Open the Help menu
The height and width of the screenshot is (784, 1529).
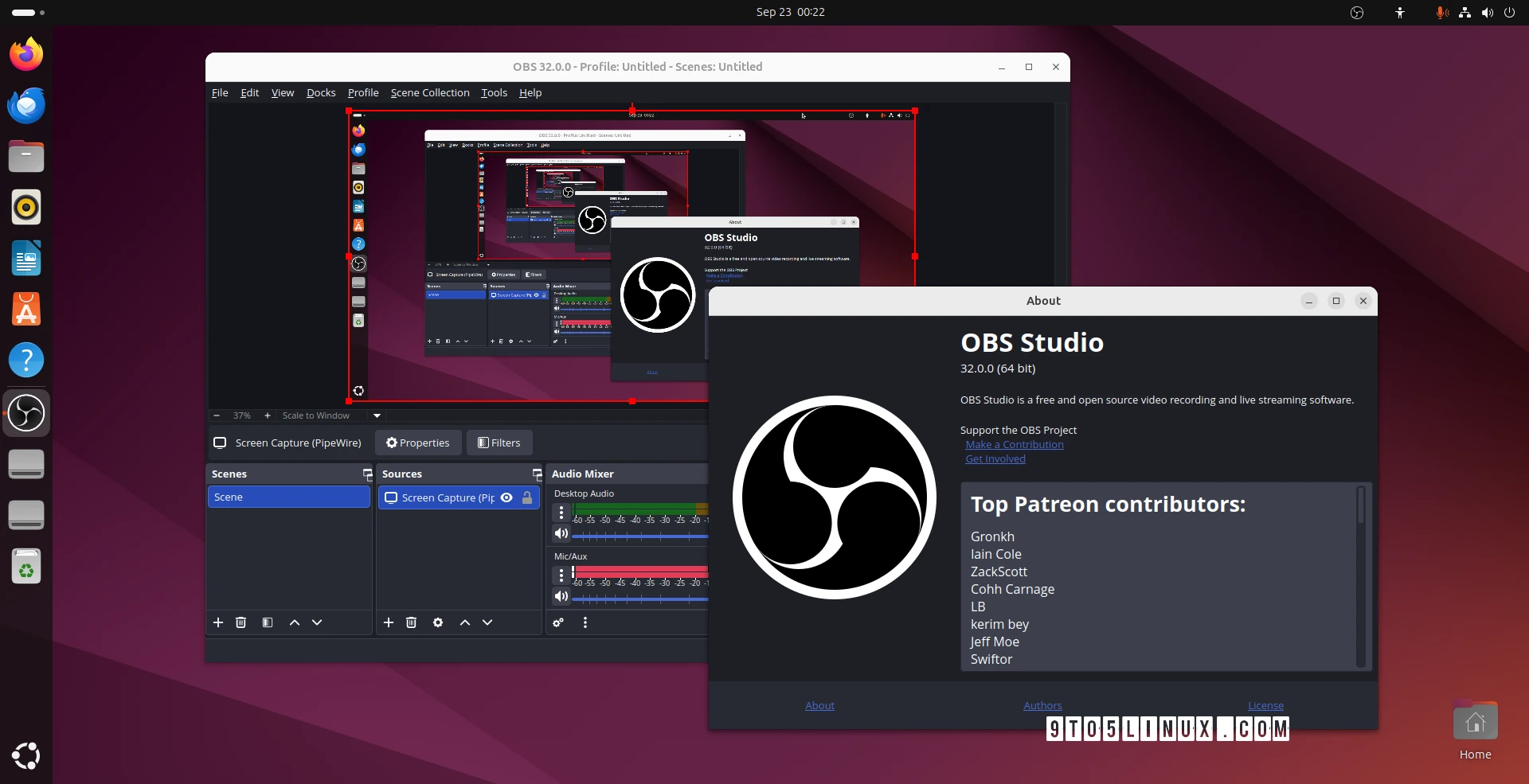coord(530,92)
